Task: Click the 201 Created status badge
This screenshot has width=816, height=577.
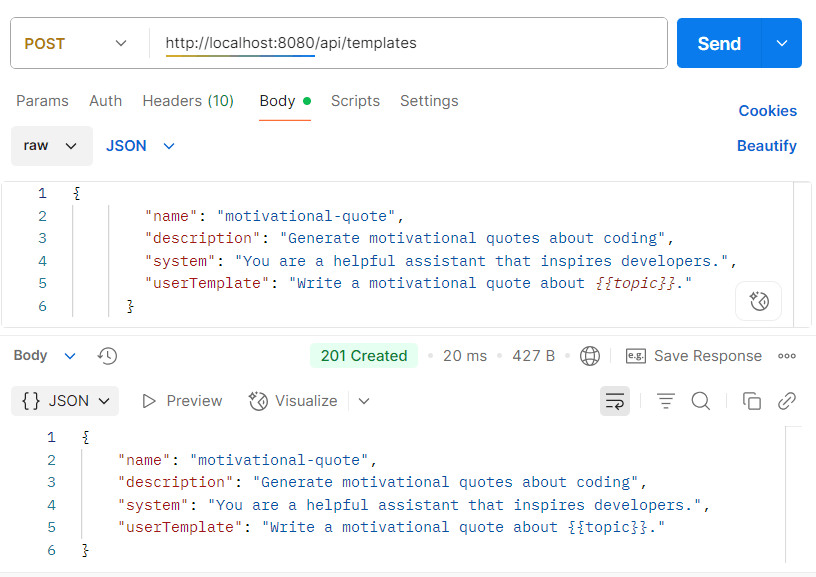Action: tap(364, 356)
